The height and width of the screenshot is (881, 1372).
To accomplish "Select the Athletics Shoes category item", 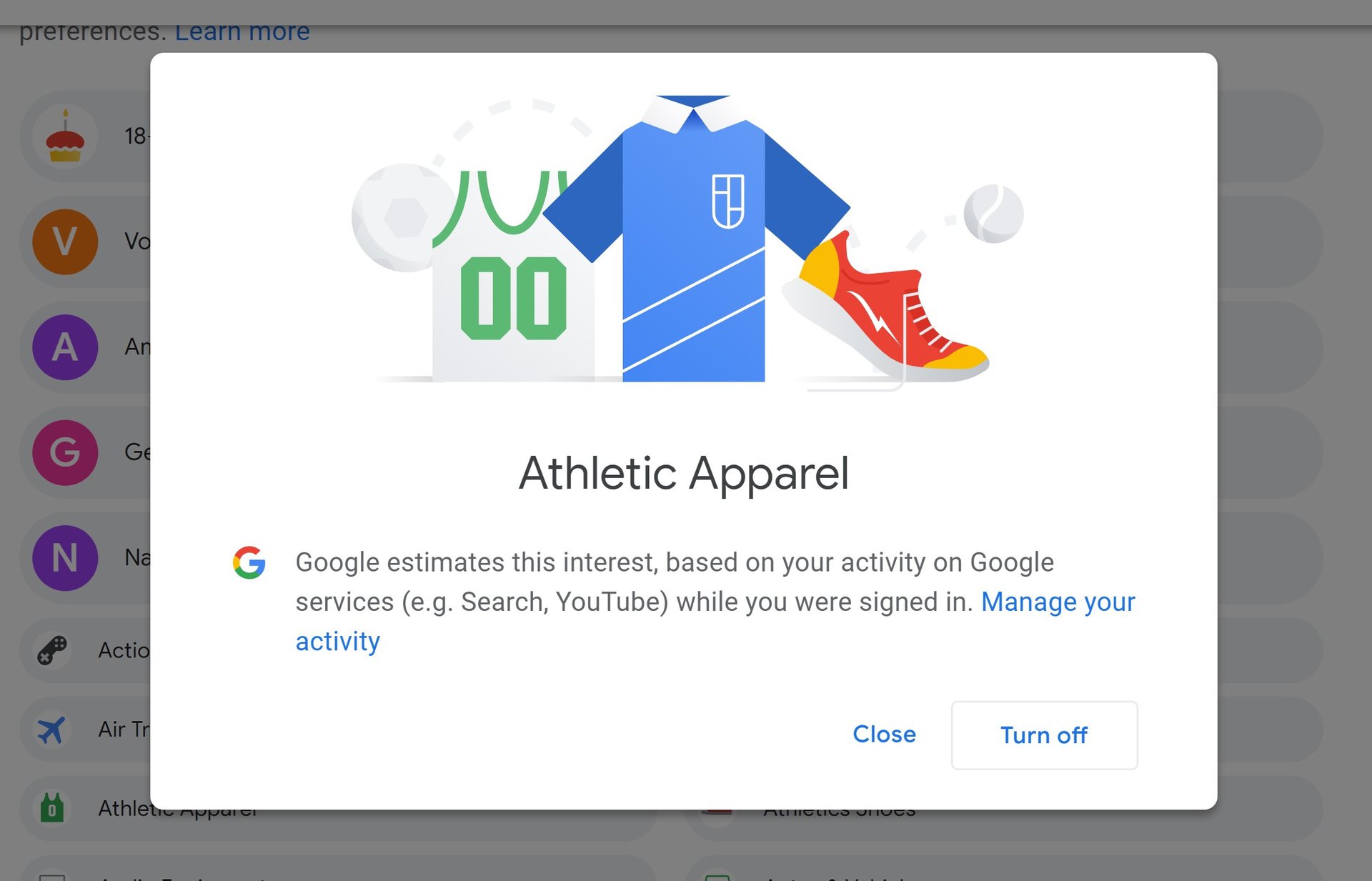I will [x=838, y=808].
